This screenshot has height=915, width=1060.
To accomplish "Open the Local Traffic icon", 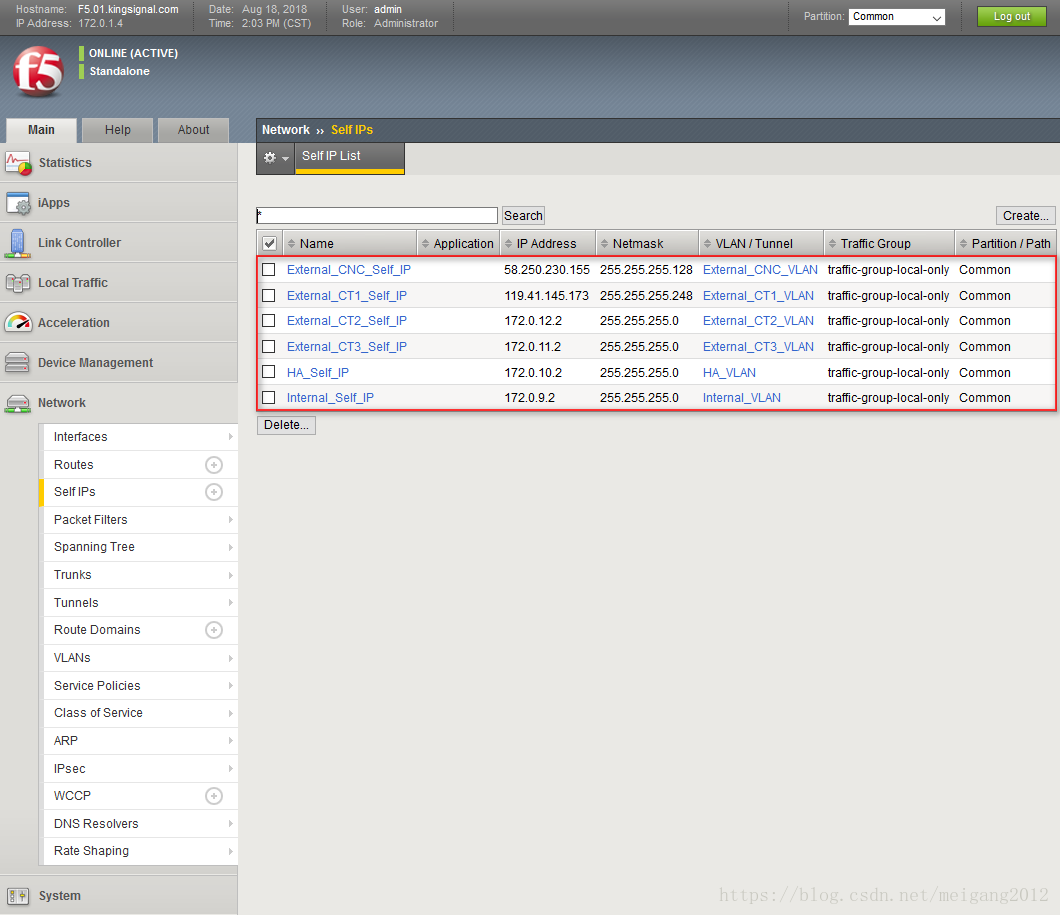I will [18, 283].
